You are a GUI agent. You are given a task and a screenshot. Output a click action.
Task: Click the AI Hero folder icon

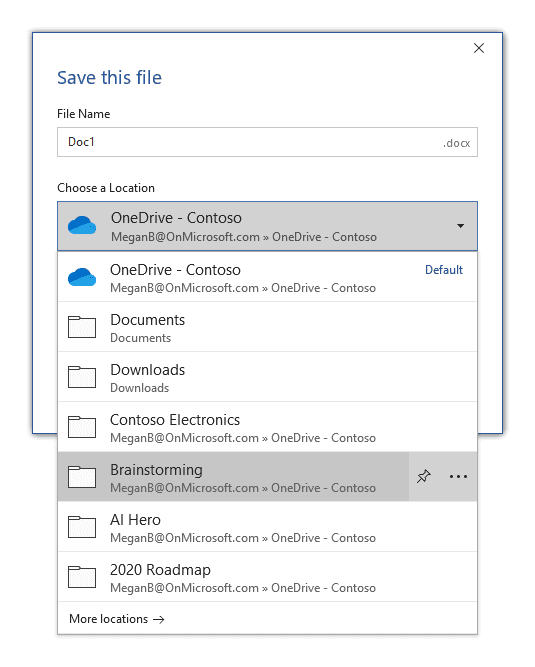point(82,527)
